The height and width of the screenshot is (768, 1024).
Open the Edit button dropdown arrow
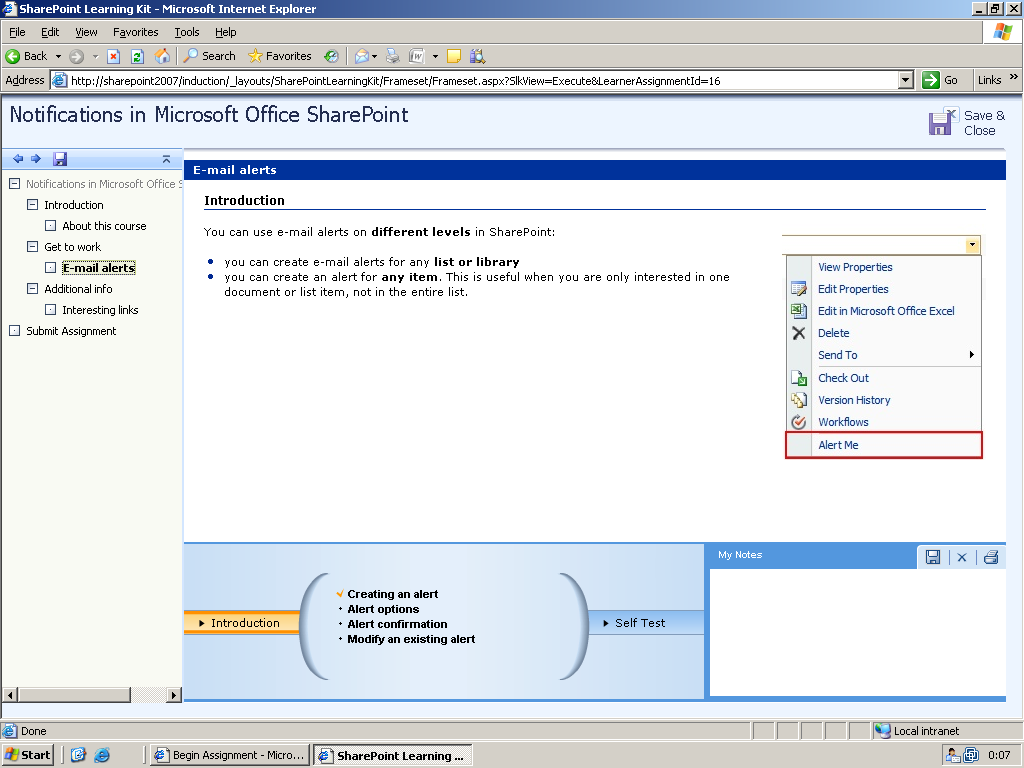click(436, 56)
